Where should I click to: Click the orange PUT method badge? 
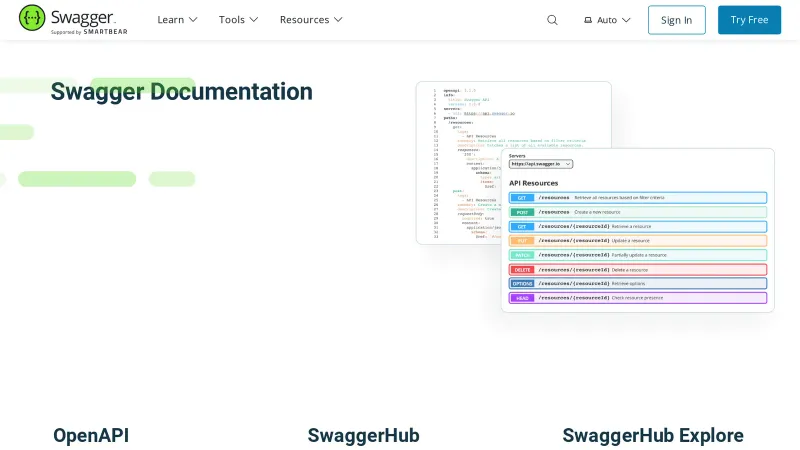tap(522, 241)
